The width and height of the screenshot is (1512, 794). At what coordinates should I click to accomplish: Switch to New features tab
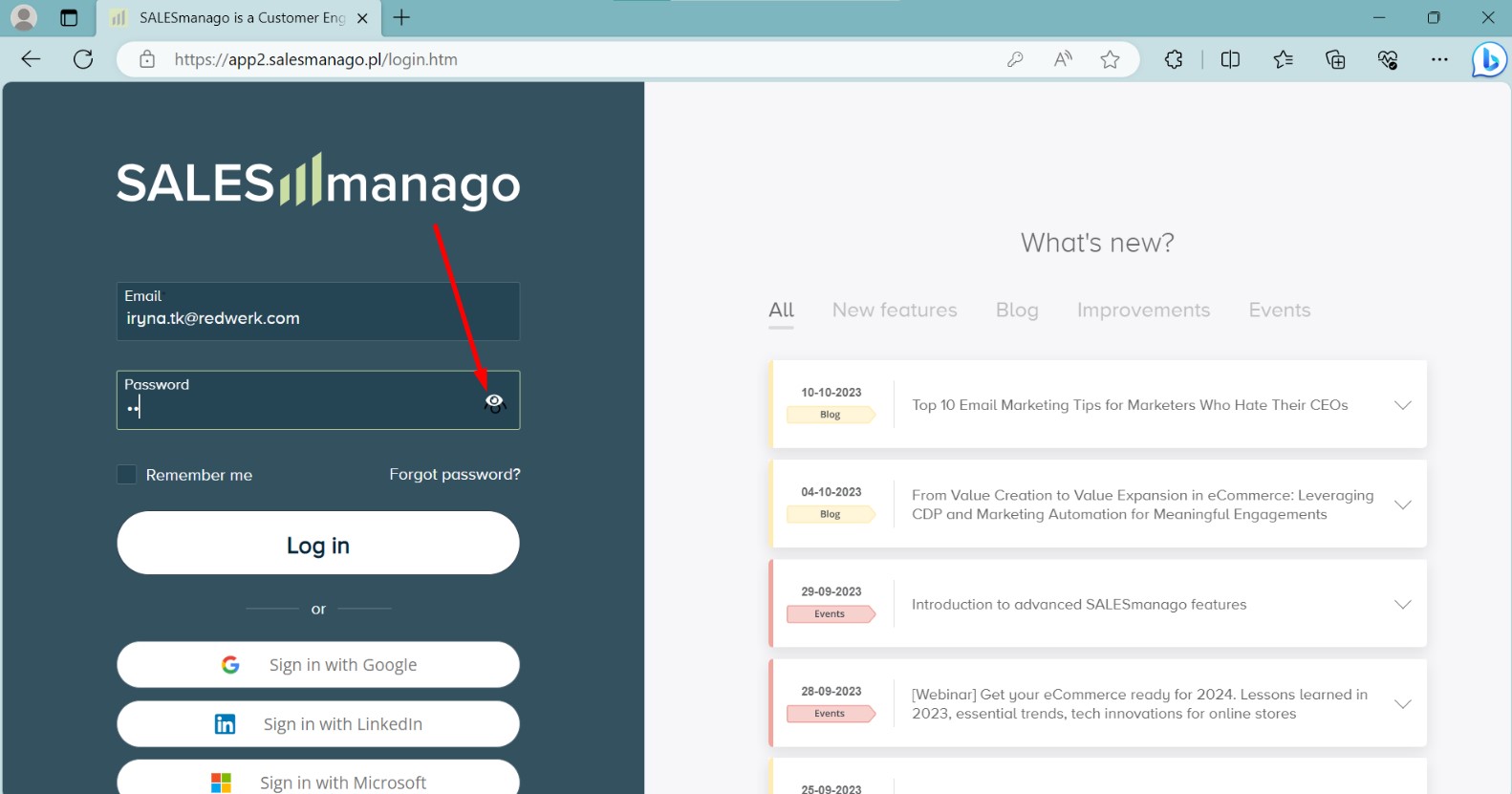(895, 311)
